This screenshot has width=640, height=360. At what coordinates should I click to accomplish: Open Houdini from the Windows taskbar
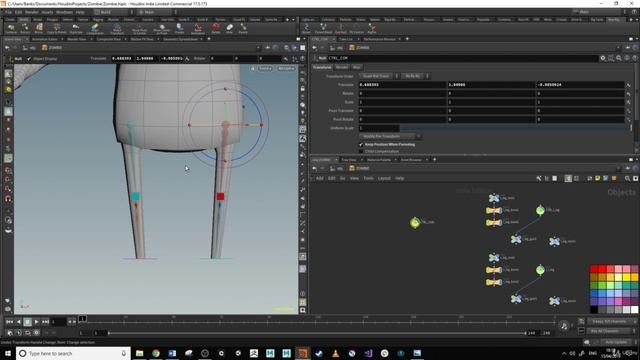tap(302, 353)
